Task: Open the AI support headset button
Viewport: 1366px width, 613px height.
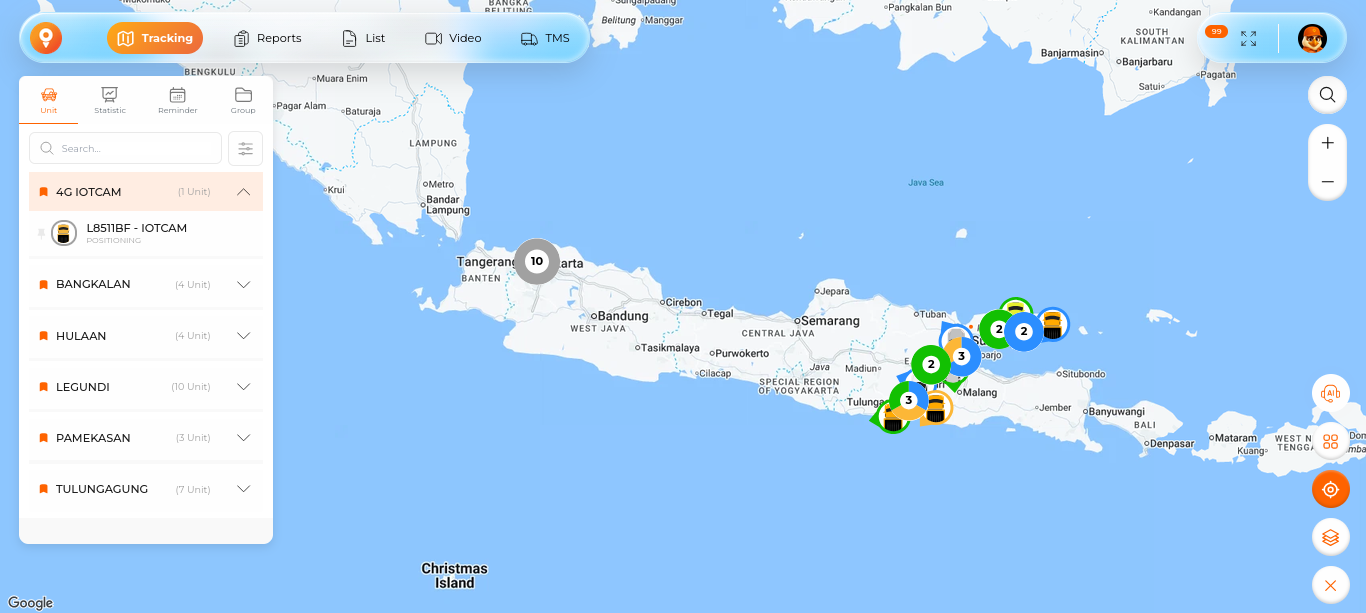Action: click(x=1330, y=393)
